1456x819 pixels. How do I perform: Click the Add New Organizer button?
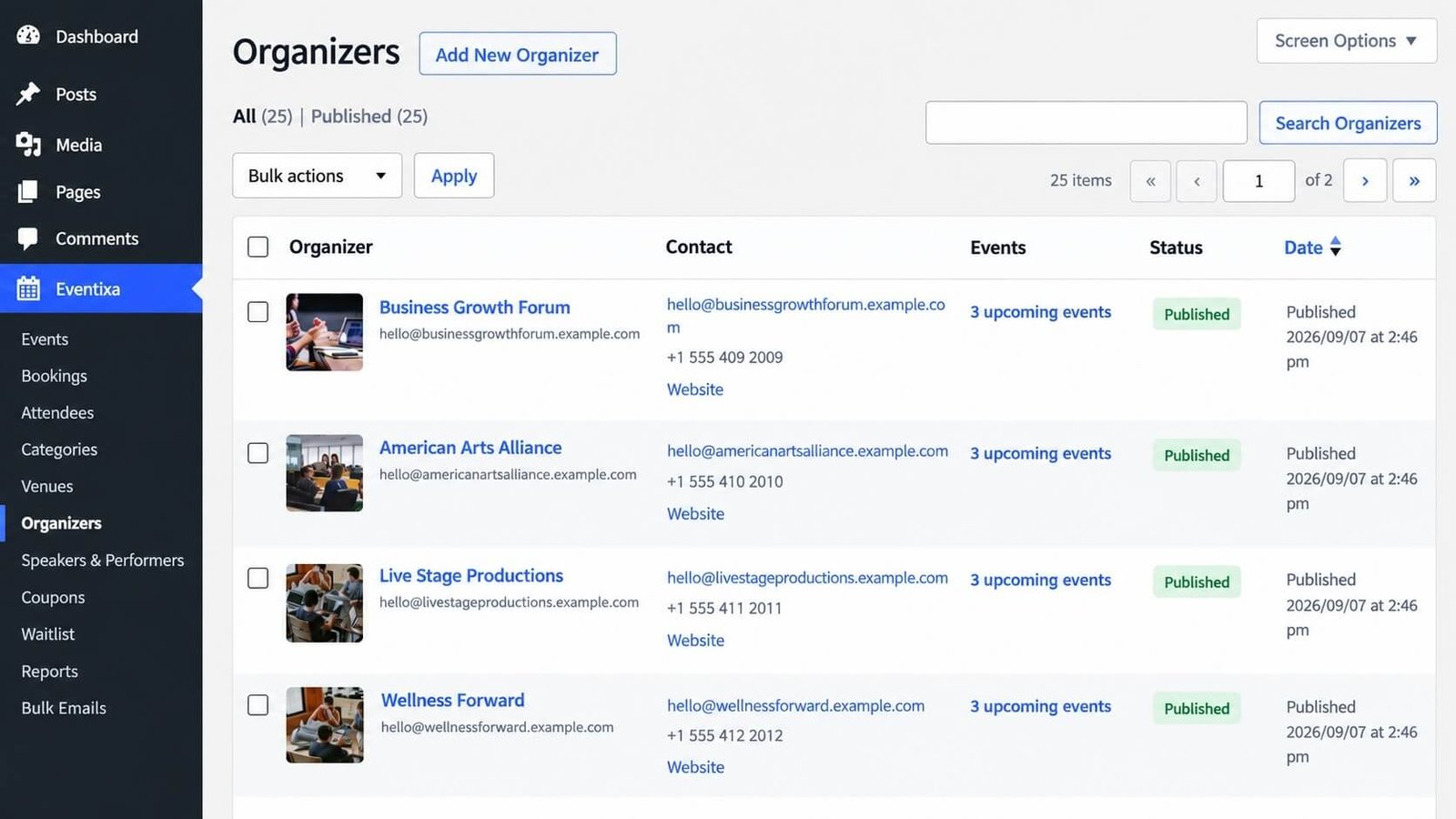pyautogui.click(x=517, y=54)
